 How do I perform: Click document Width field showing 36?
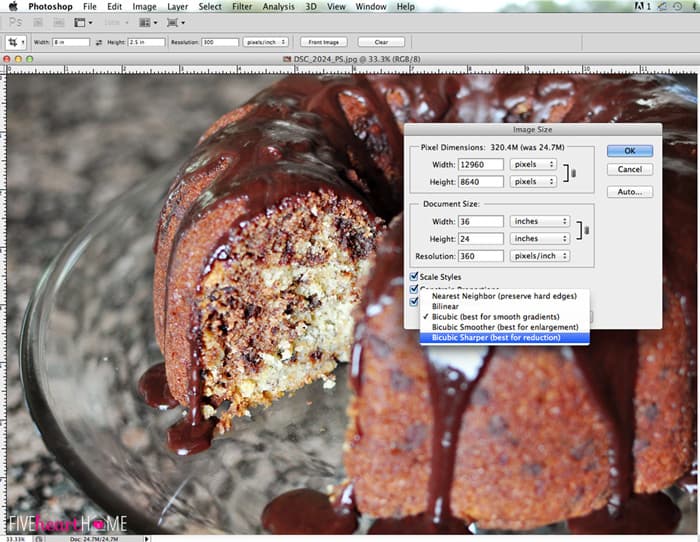(x=481, y=221)
